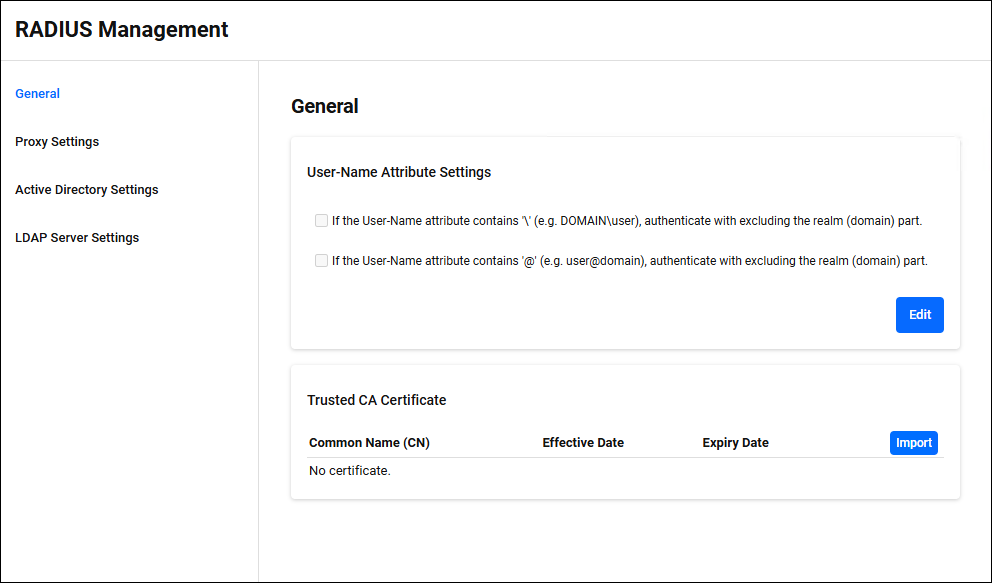Viewport: 992px width, 583px height.
Task: Navigate to LDAP Server Settings
Action: point(77,238)
